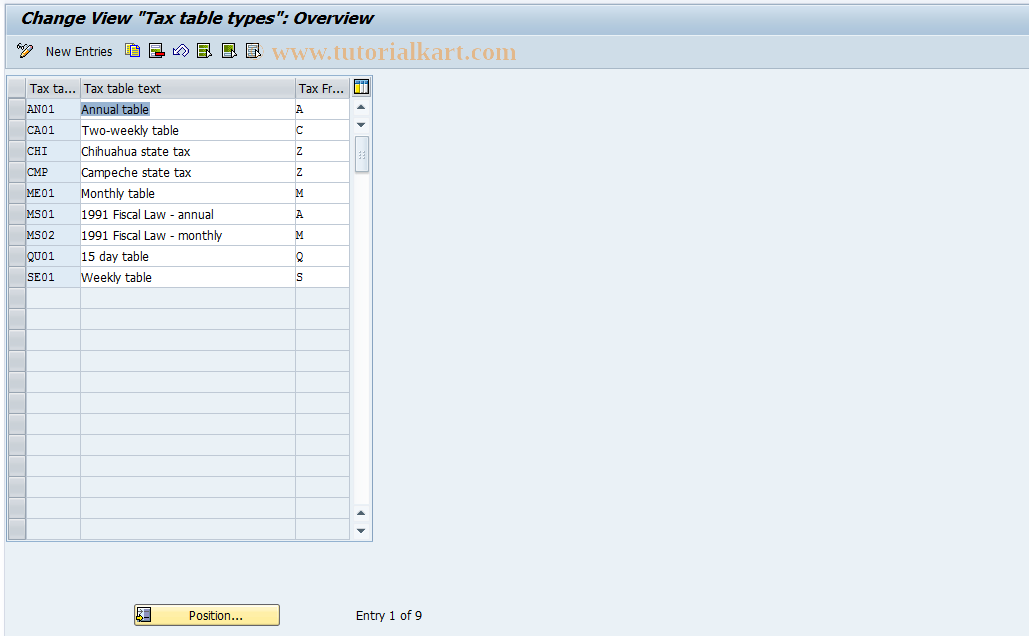The image size is (1029, 636).
Task: Click the Tax Fr... column header
Action: tap(322, 88)
